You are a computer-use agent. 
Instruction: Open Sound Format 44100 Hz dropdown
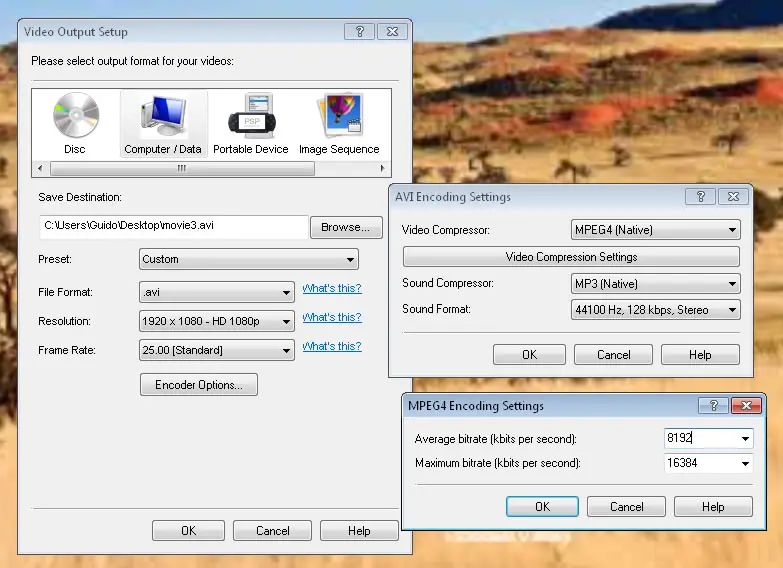tap(655, 310)
